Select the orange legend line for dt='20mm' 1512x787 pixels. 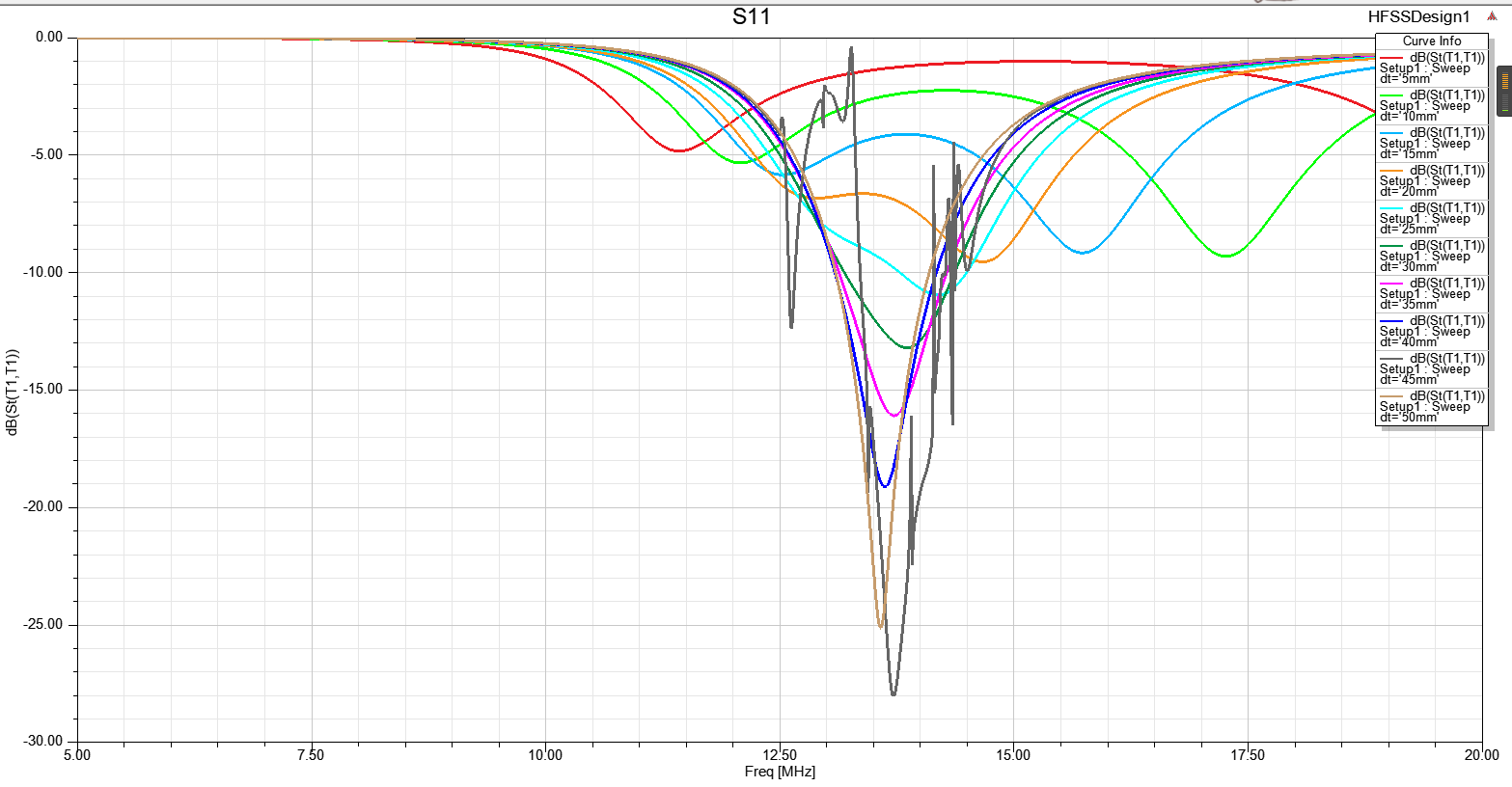[x=1393, y=173]
